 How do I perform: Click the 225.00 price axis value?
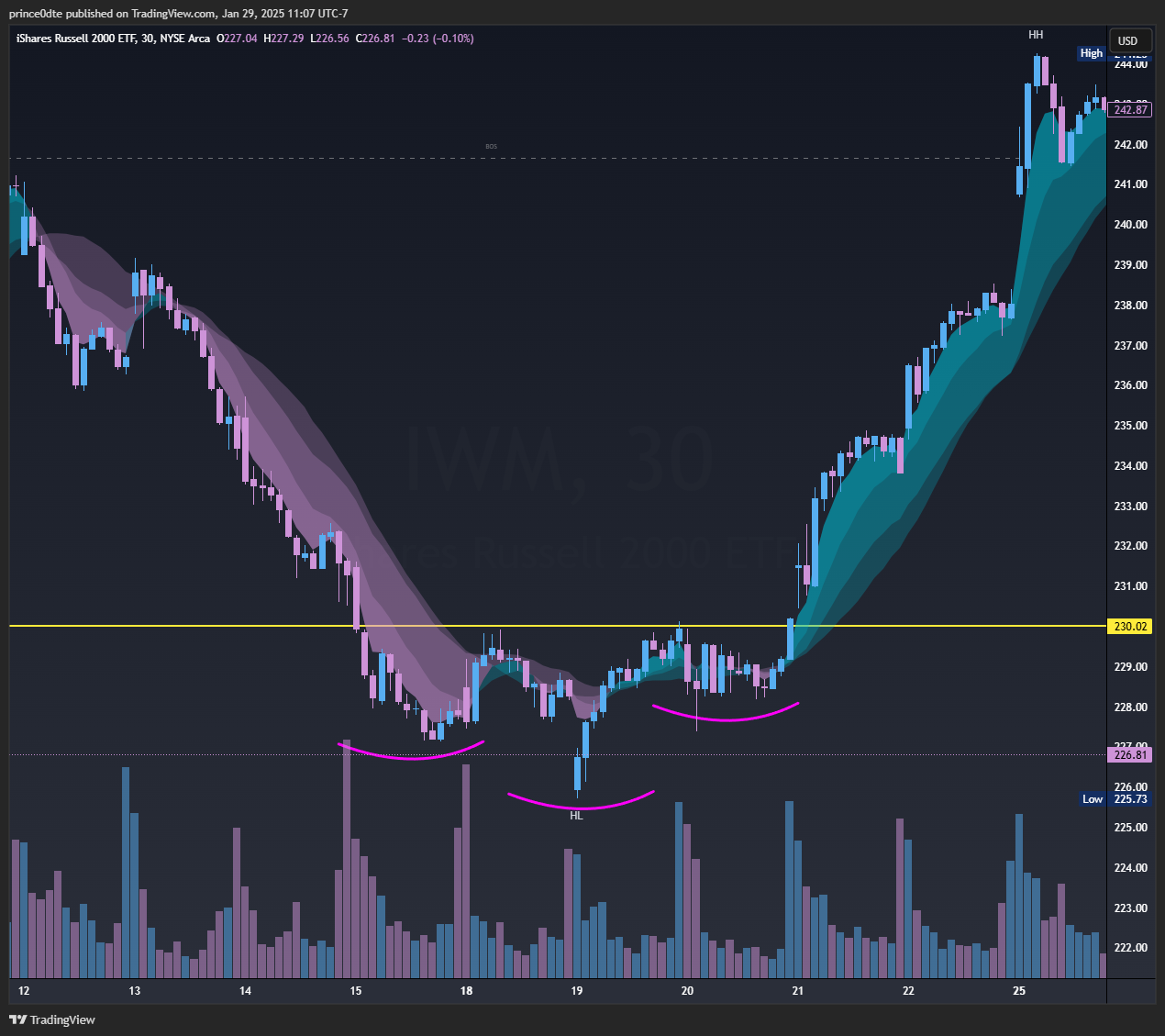point(1130,828)
